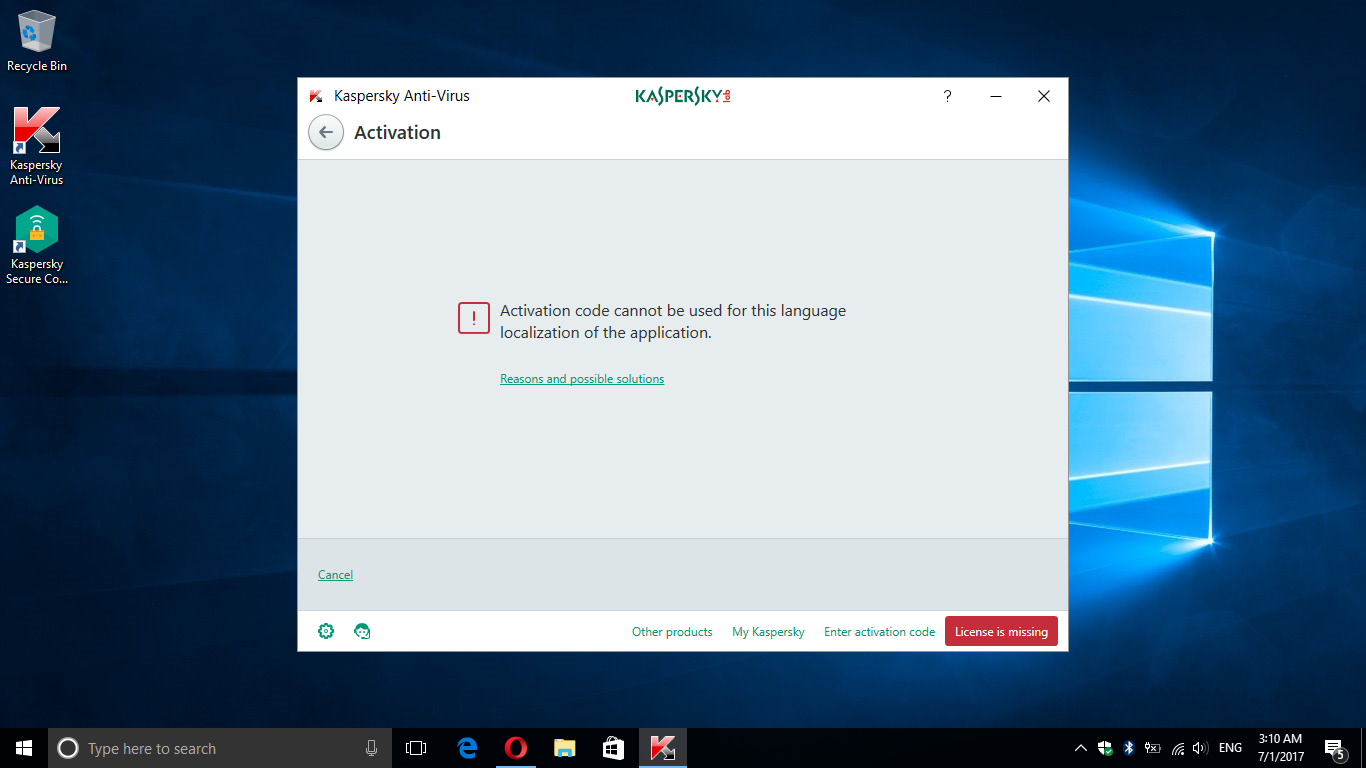Open Reasons and possible solutions link
1366x768 pixels.
click(x=582, y=379)
